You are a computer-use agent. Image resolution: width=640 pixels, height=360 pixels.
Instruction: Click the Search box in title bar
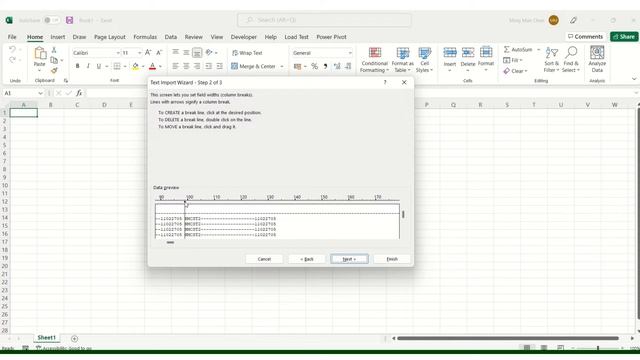coord(324,20)
